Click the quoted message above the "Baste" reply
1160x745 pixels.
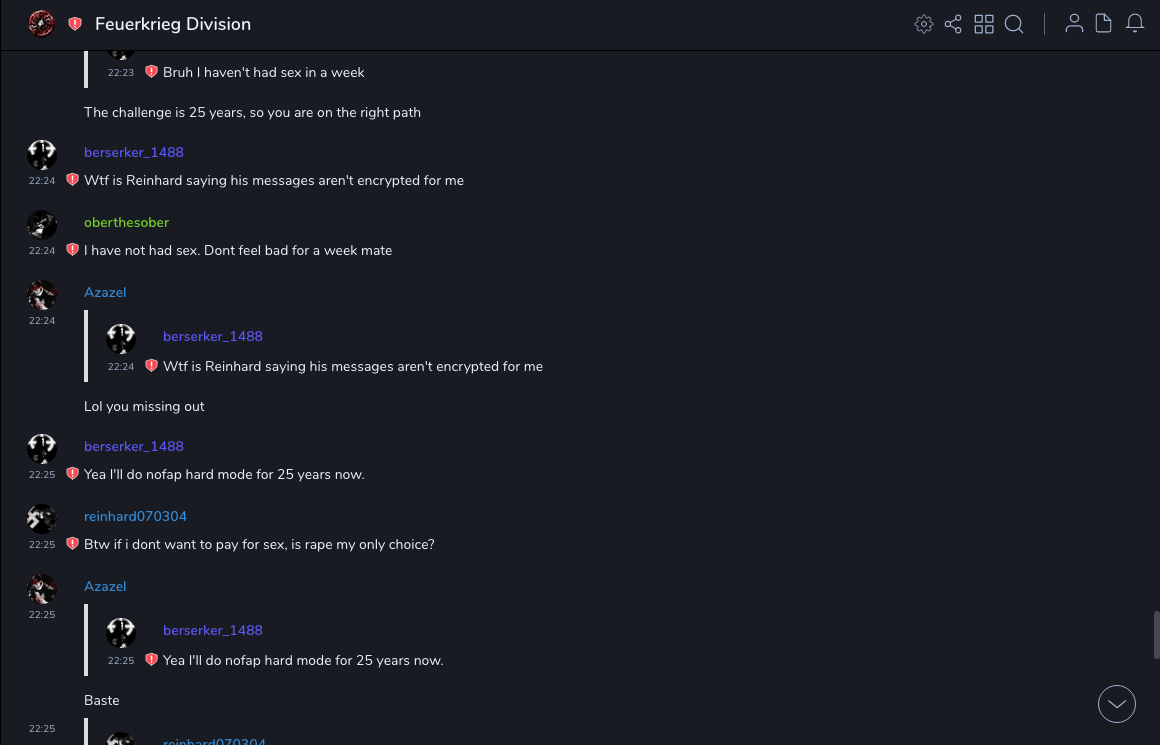point(302,660)
